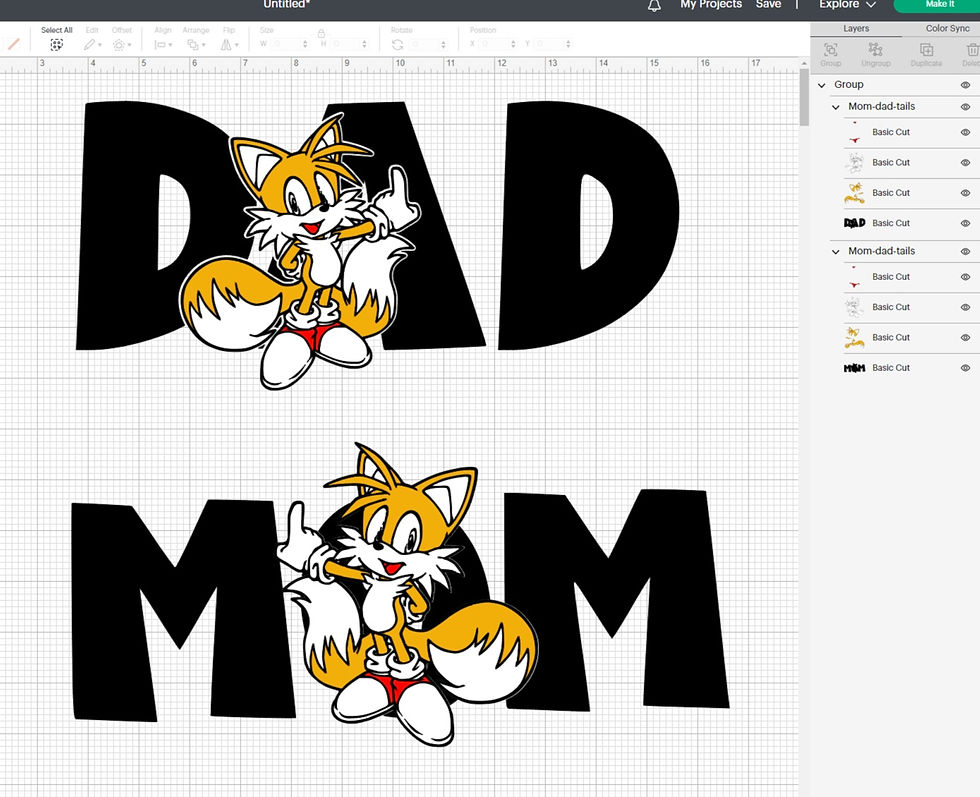Screen dimensions: 980x797
Task: Click the X position stepper
Action: (513, 44)
